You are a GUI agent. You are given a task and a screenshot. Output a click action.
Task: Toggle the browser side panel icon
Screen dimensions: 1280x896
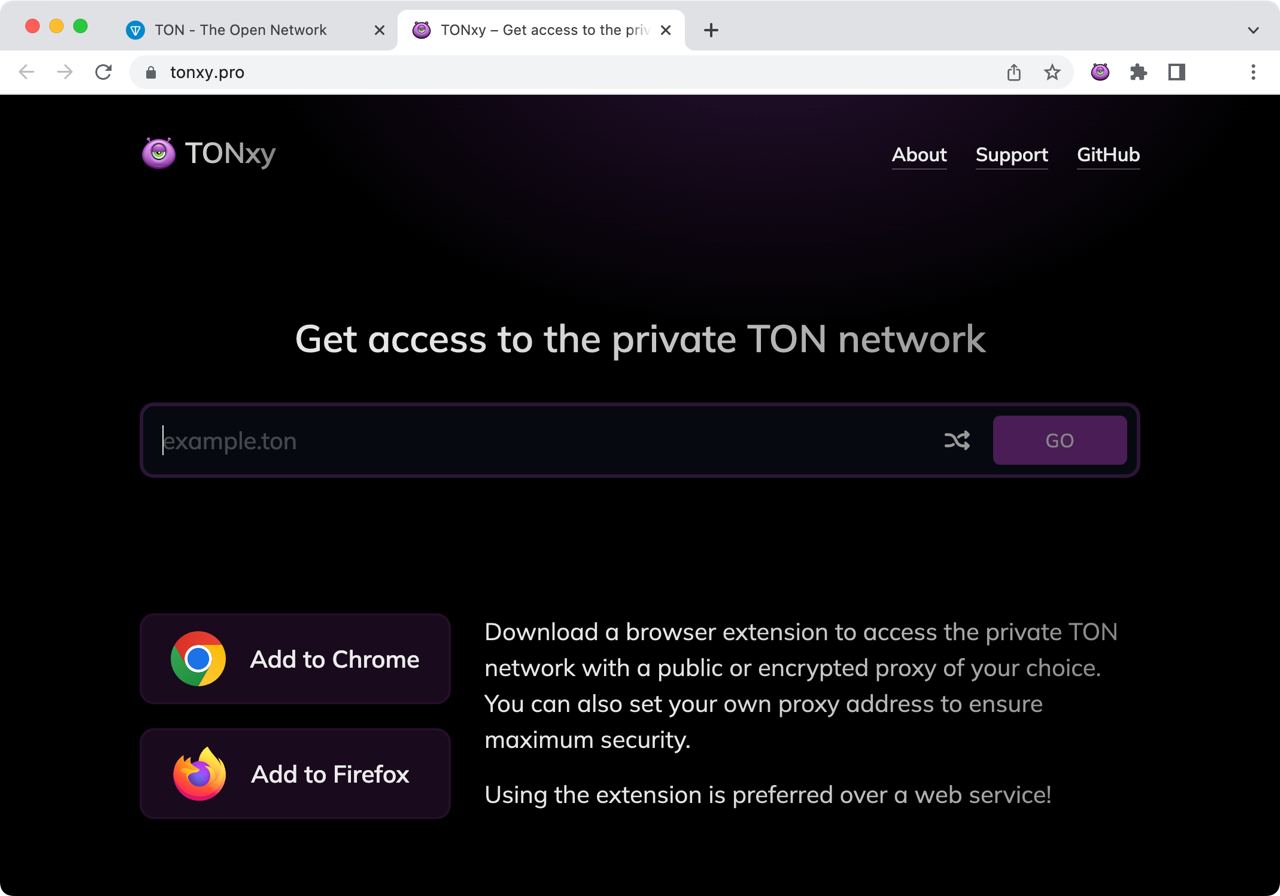[1177, 72]
